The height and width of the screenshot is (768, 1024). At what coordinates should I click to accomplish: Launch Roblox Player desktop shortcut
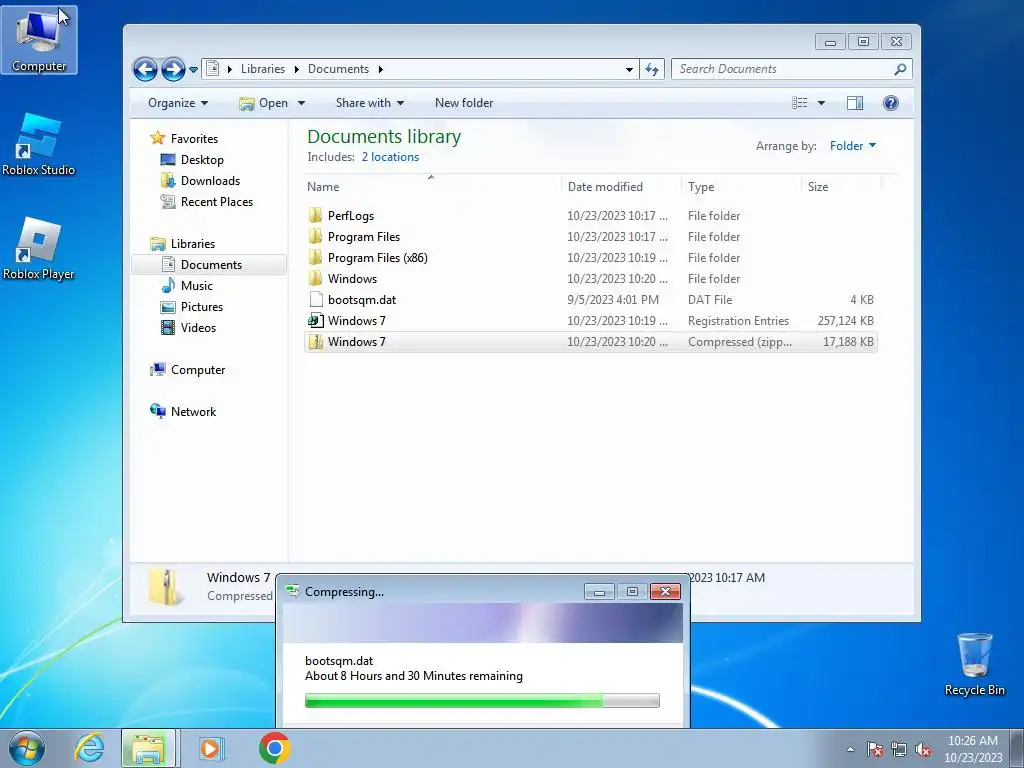point(39,249)
